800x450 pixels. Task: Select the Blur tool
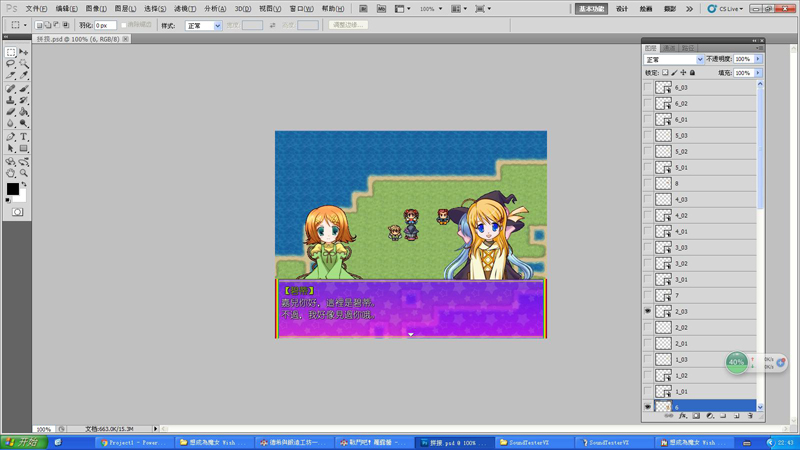click(x=11, y=123)
